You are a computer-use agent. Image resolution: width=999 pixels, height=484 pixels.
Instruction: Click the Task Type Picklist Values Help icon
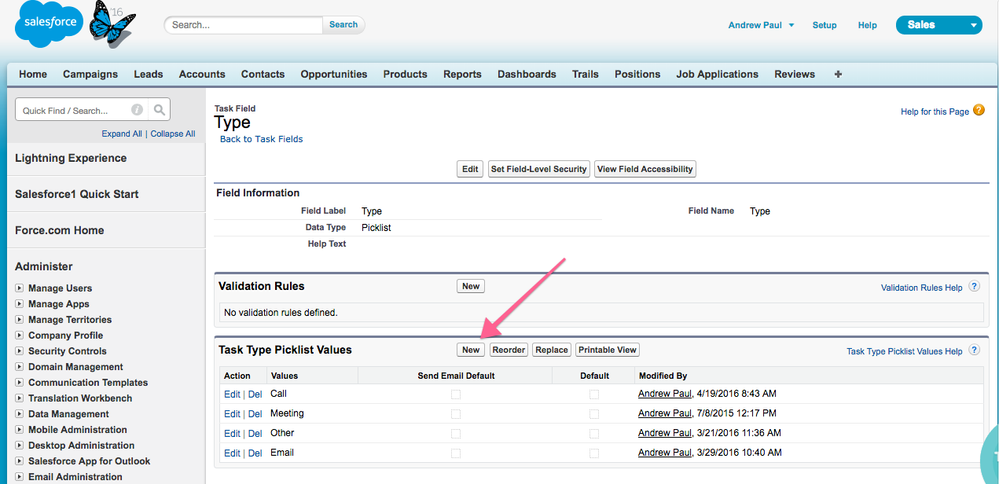[x=972, y=351]
